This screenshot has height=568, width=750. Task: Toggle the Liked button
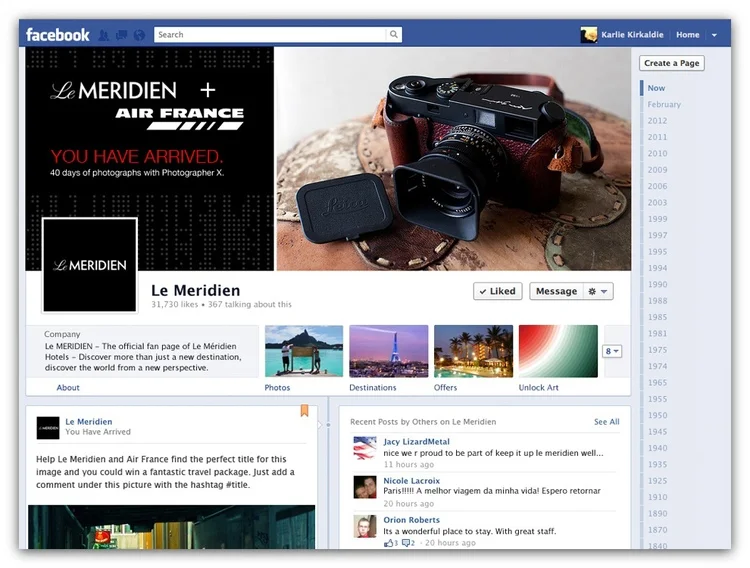pos(497,291)
